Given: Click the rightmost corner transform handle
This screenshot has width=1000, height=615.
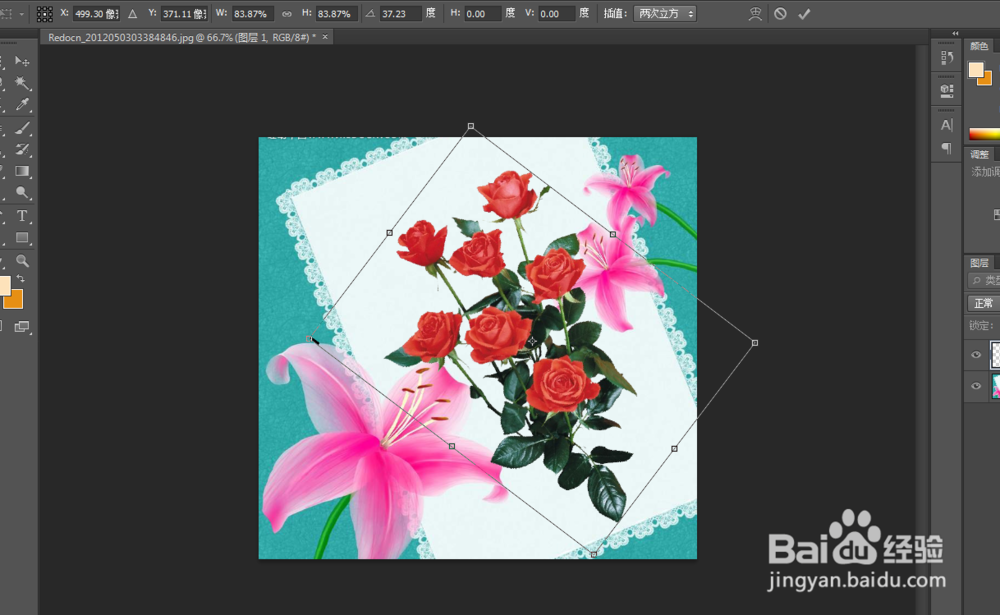Looking at the screenshot, I should [754, 343].
